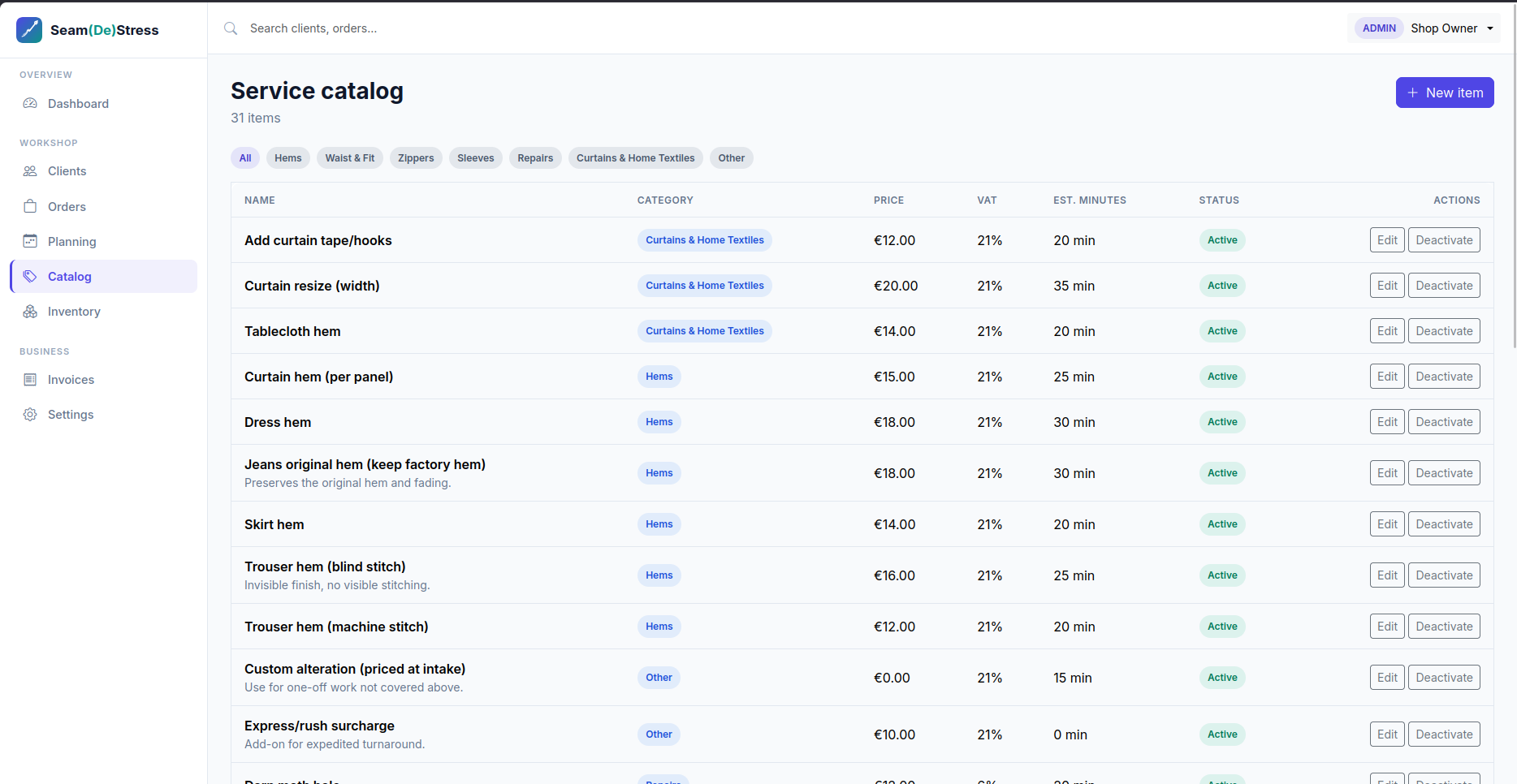Viewport: 1517px width, 784px height.
Task: Deactivate Curtain resize (width)
Action: click(x=1444, y=286)
